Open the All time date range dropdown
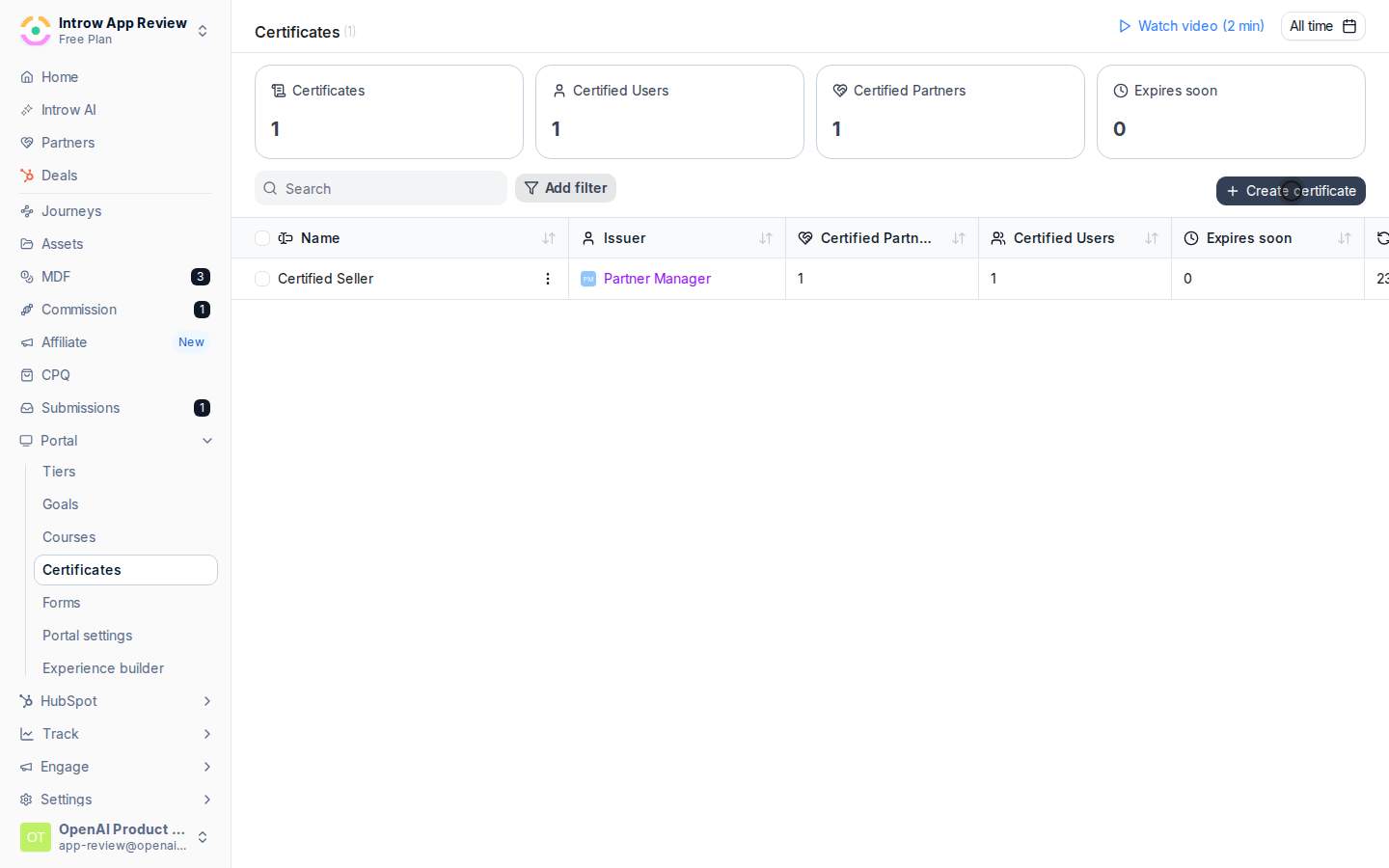 pyautogui.click(x=1322, y=26)
